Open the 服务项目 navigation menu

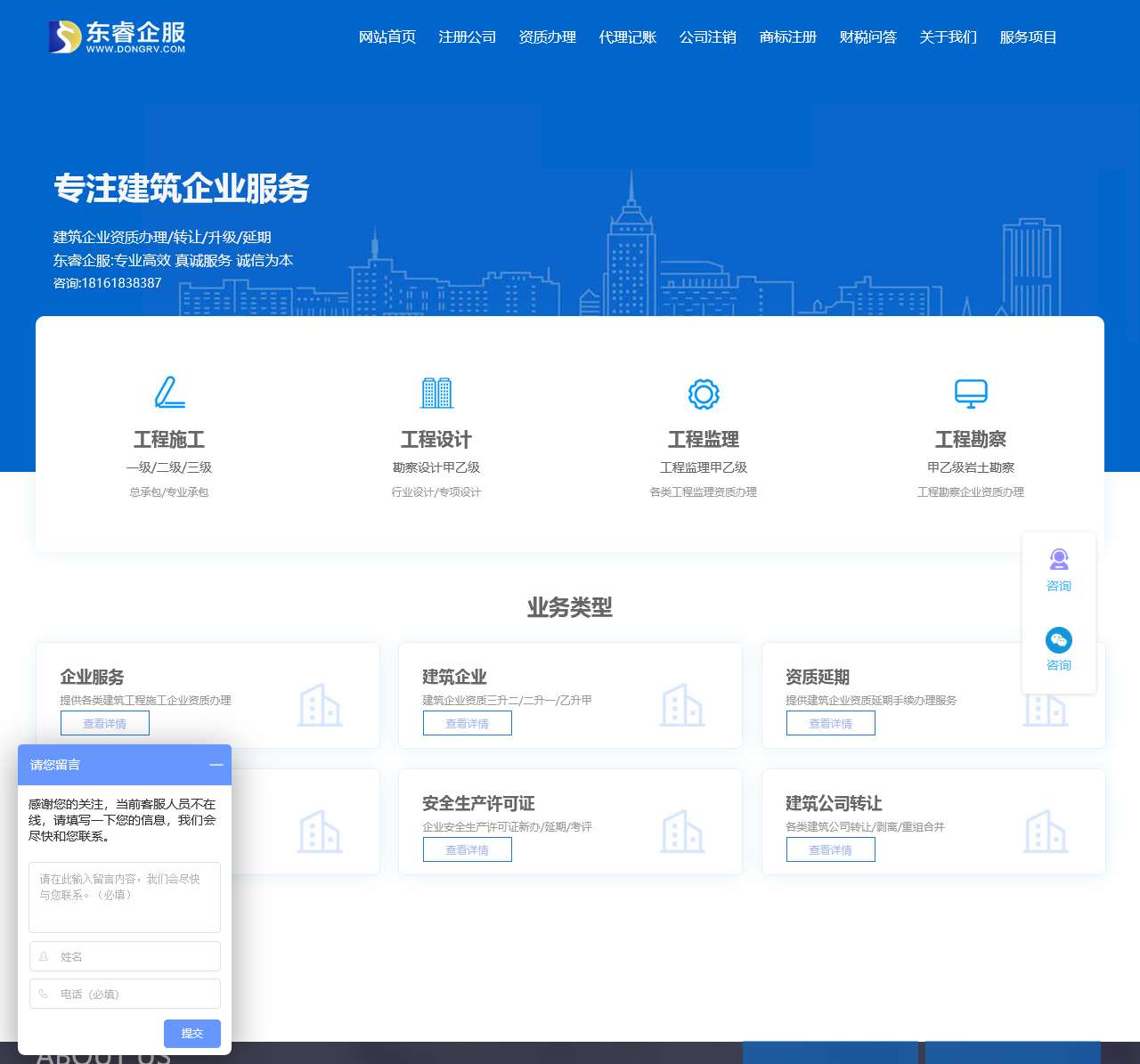1029,37
